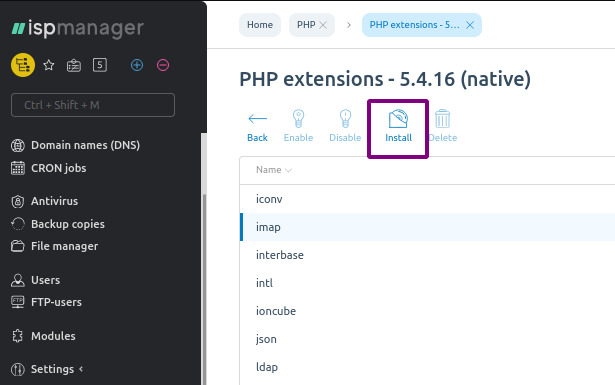Click the Disable lightbulb button

[345, 126]
